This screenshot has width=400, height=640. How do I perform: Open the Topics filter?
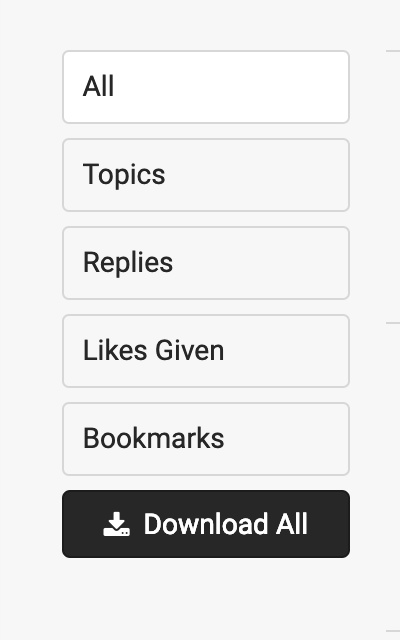206,175
